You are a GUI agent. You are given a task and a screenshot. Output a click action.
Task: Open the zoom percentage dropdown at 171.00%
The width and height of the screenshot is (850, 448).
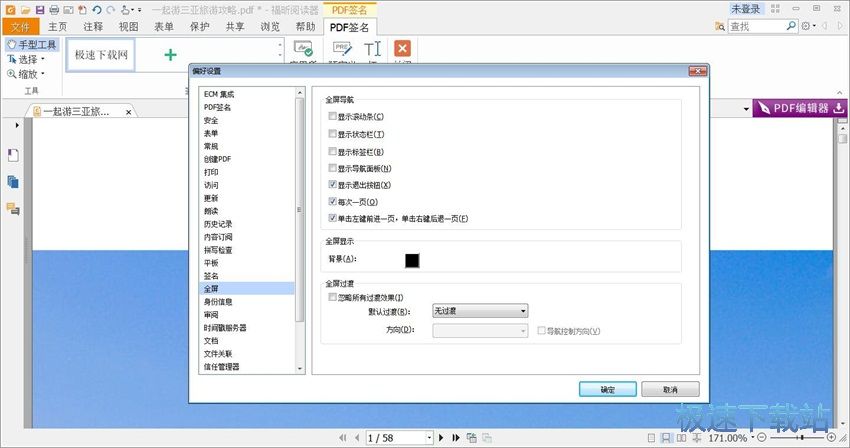tap(752, 438)
